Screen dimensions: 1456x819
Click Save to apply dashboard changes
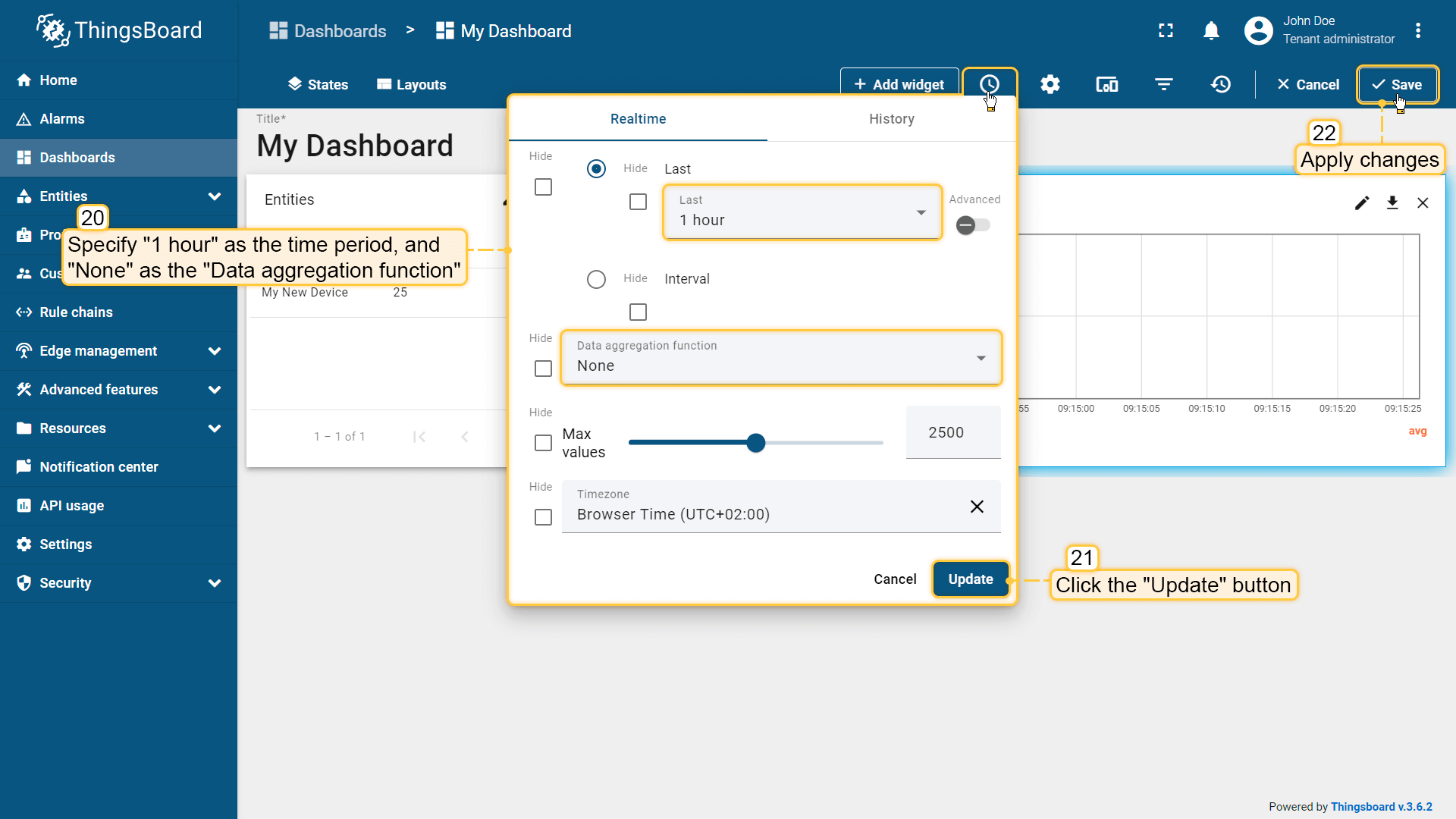click(1397, 84)
